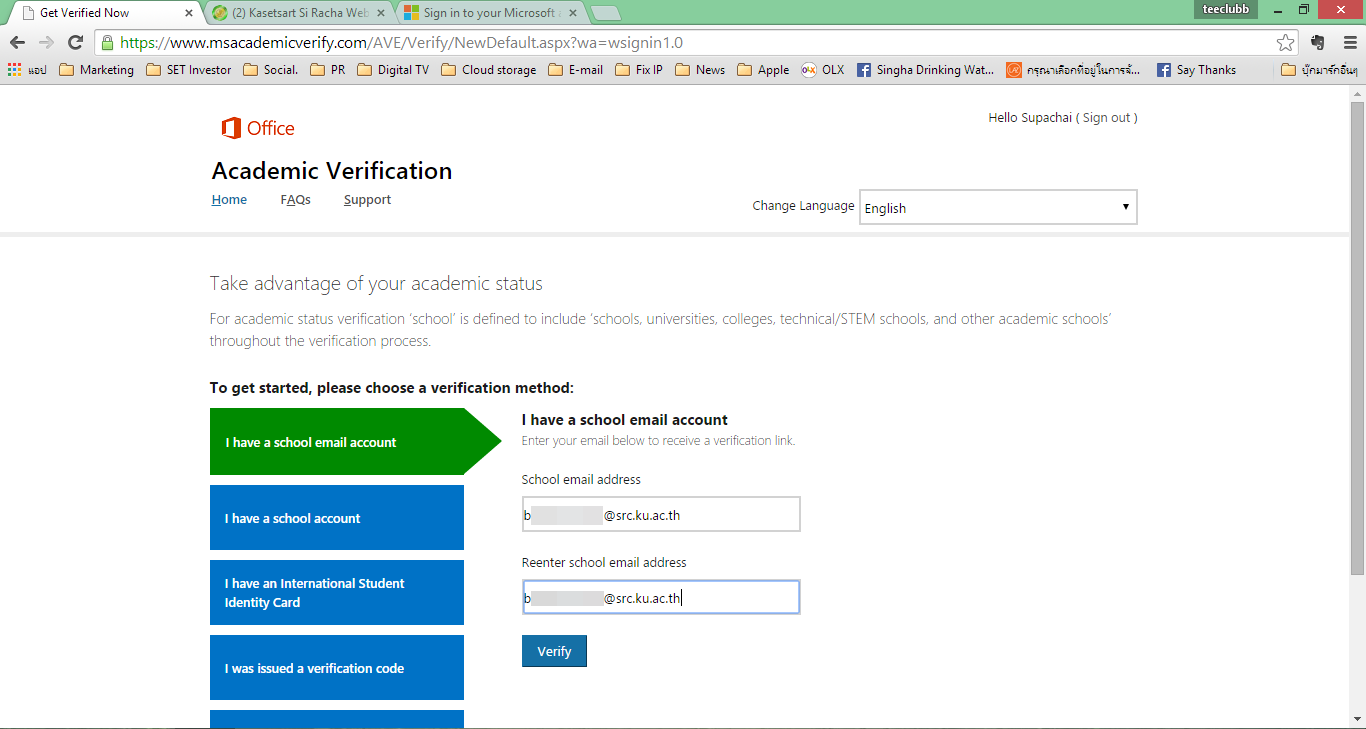1366x729 pixels.
Task: Close the Kasetsart Si Racha tab
Action: click(380, 13)
